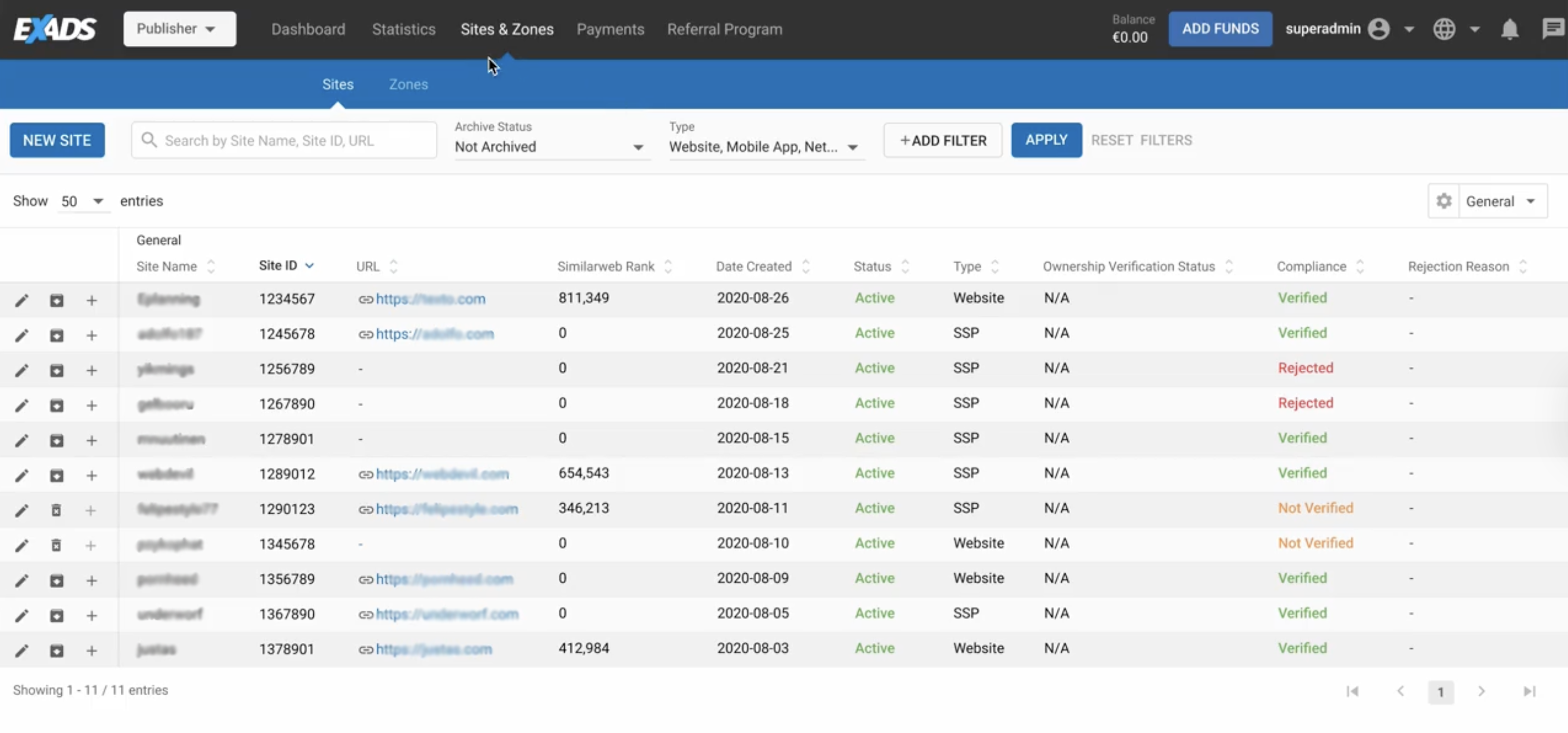Click Not Verified status of site 1290123
Image resolution: width=1568 pixels, height=733 pixels.
[1315, 508]
